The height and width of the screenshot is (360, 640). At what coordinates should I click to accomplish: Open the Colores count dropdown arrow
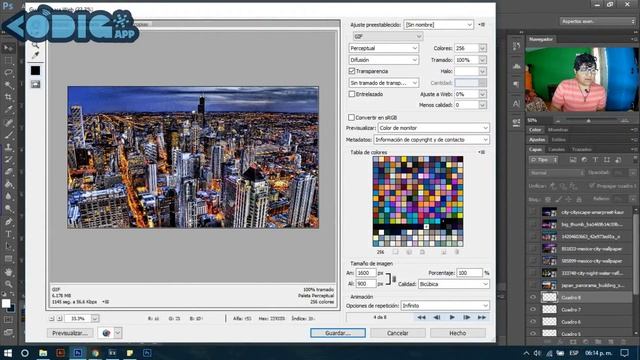482,48
